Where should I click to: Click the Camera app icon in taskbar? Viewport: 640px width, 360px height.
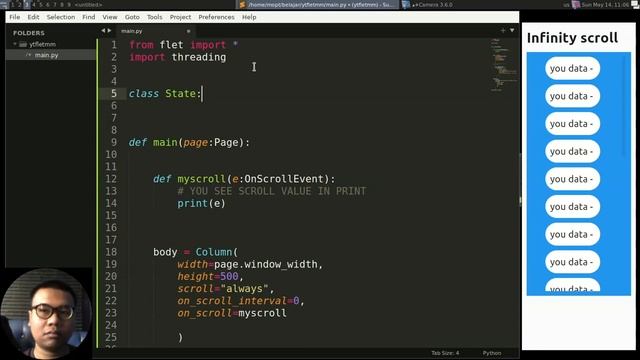(406, 5)
